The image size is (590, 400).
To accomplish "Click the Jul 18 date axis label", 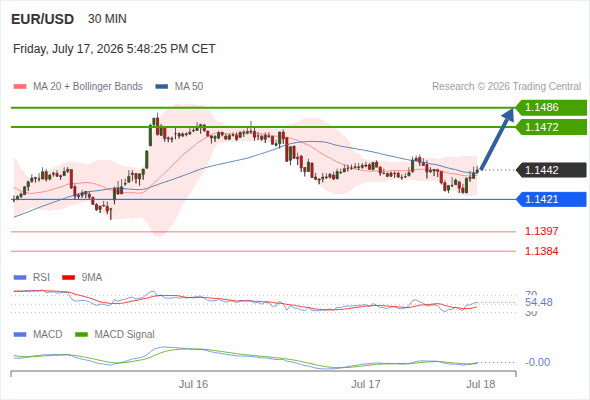I will click(x=481, y=384).
